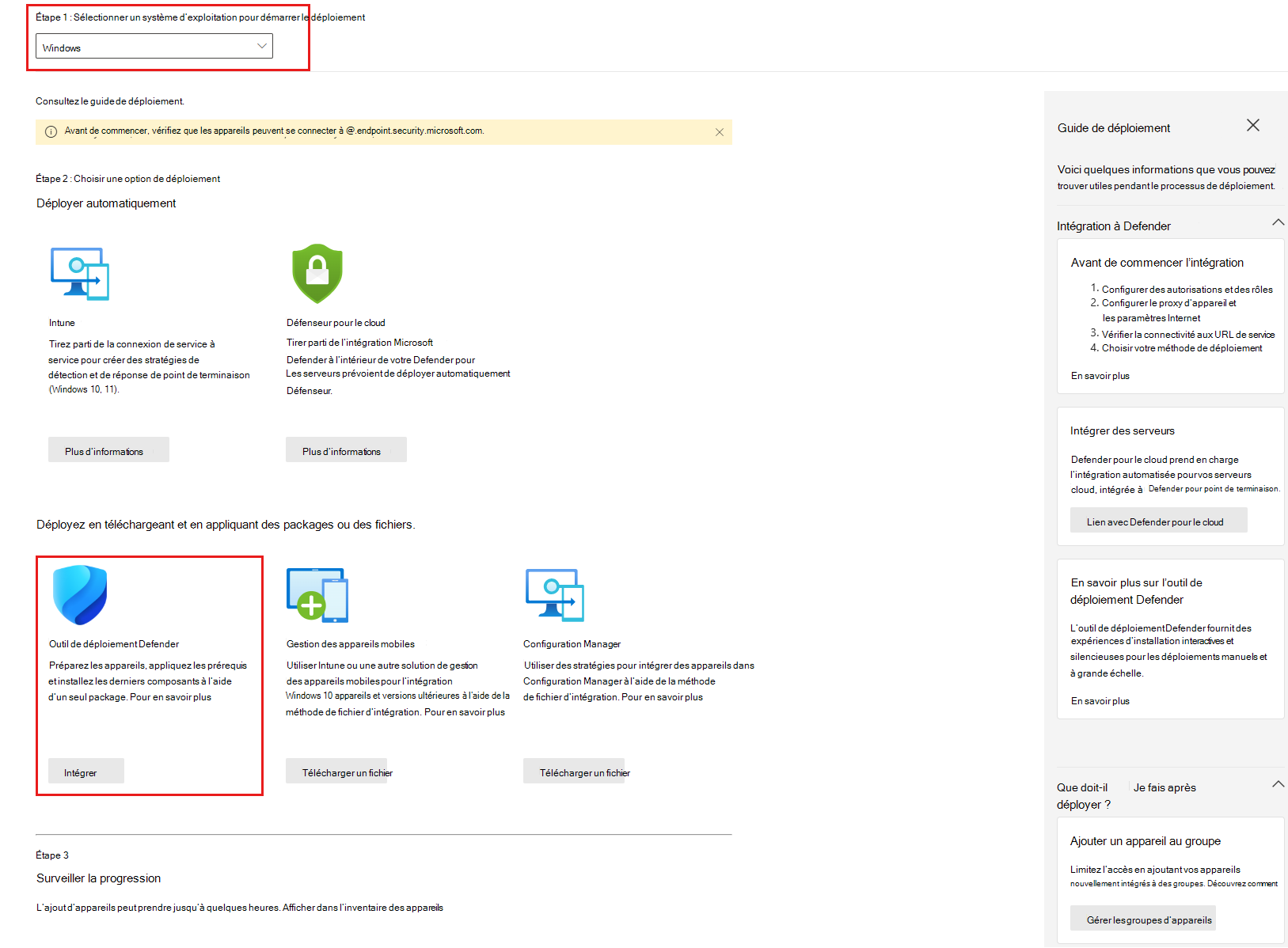Click Pour en savoir plus in Gestion des appareils mobiles card

465,712
